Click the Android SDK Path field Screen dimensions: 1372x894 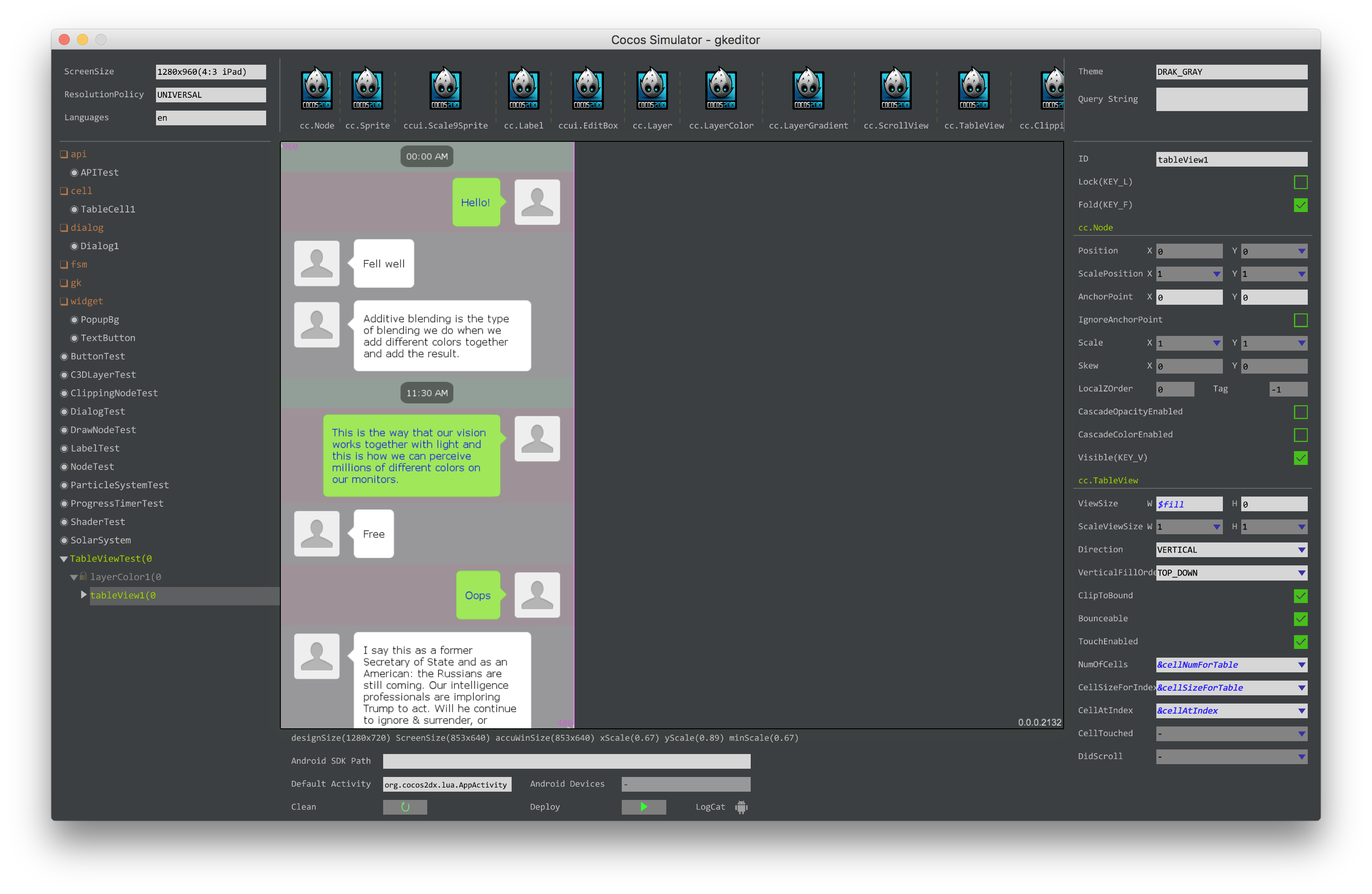(566, 761)
